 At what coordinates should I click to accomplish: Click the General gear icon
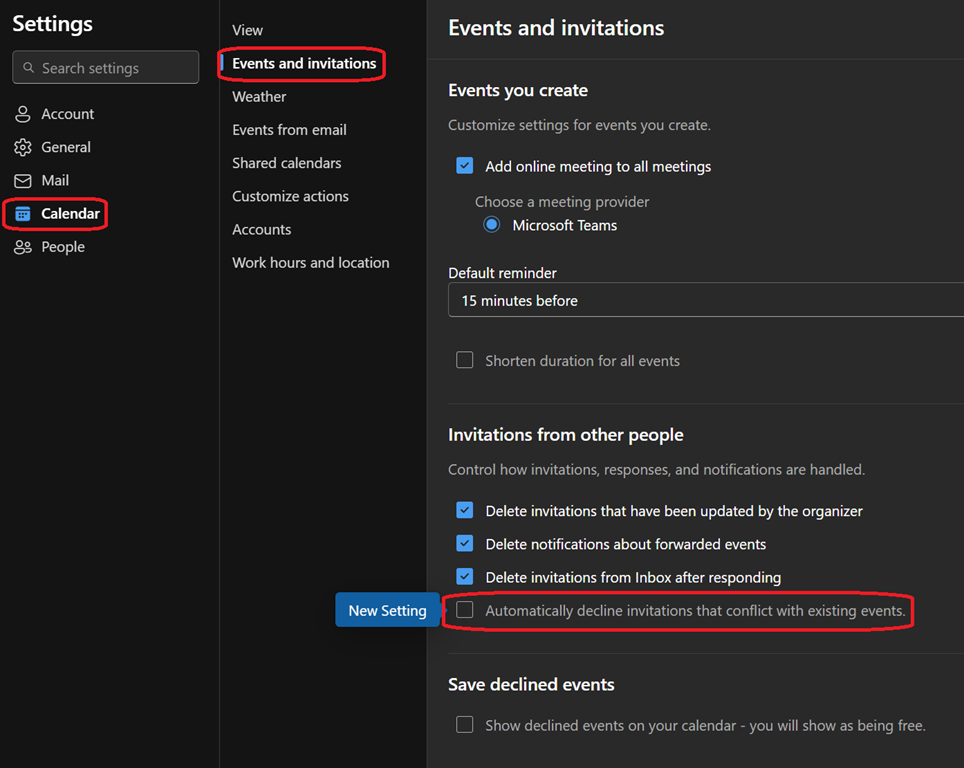pyautogui.click(x=23, y=147)
